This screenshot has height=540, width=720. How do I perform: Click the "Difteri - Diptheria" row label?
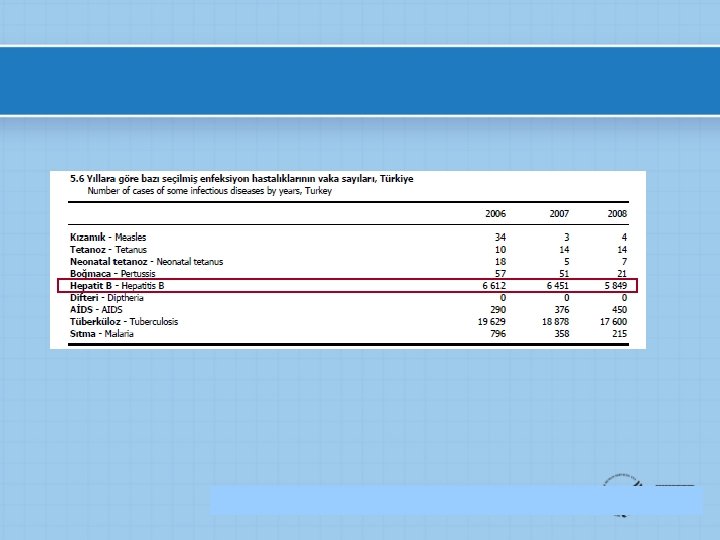(x=107, y=298)
